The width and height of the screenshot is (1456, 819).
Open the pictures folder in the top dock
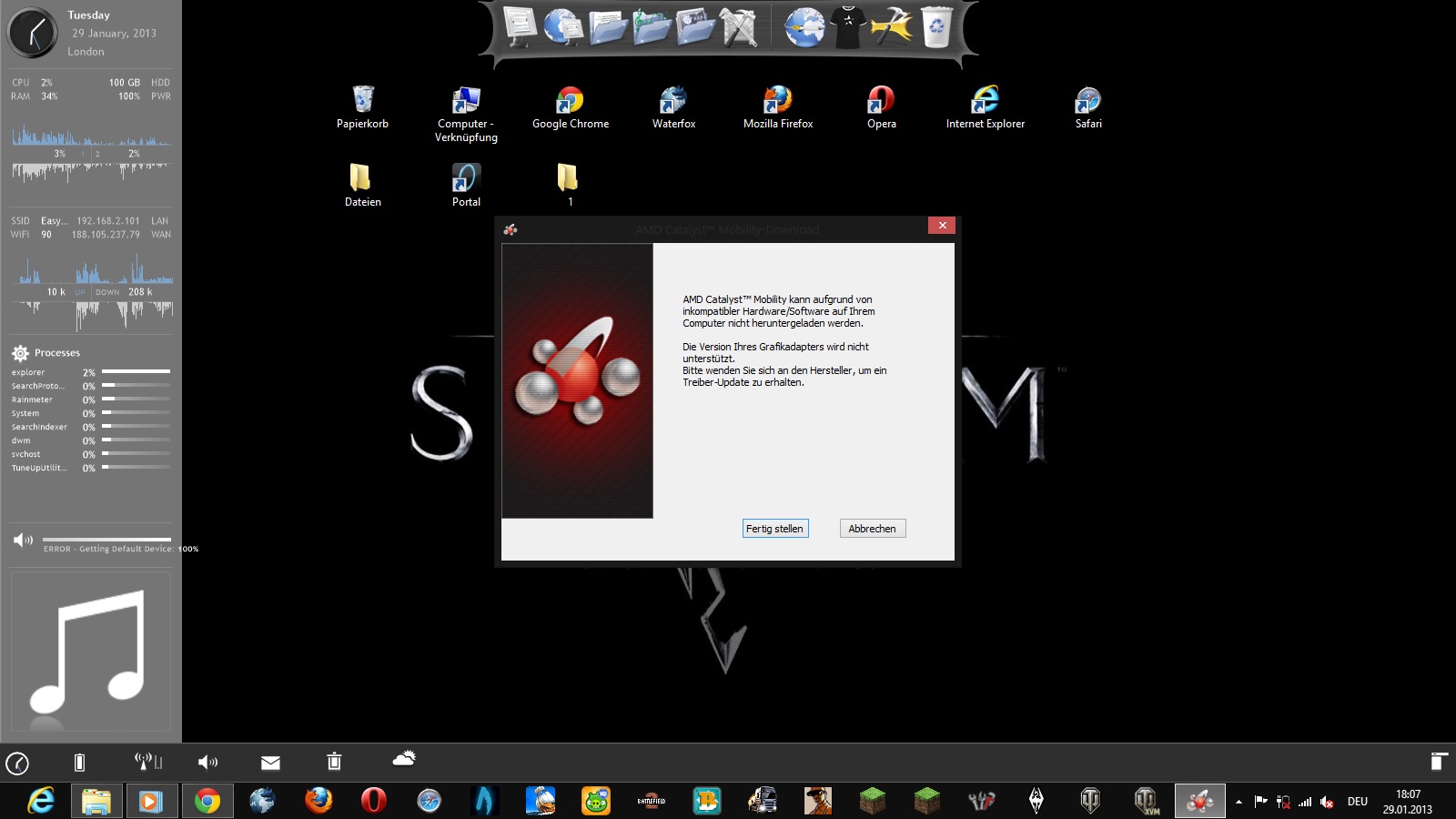point(695,26)
